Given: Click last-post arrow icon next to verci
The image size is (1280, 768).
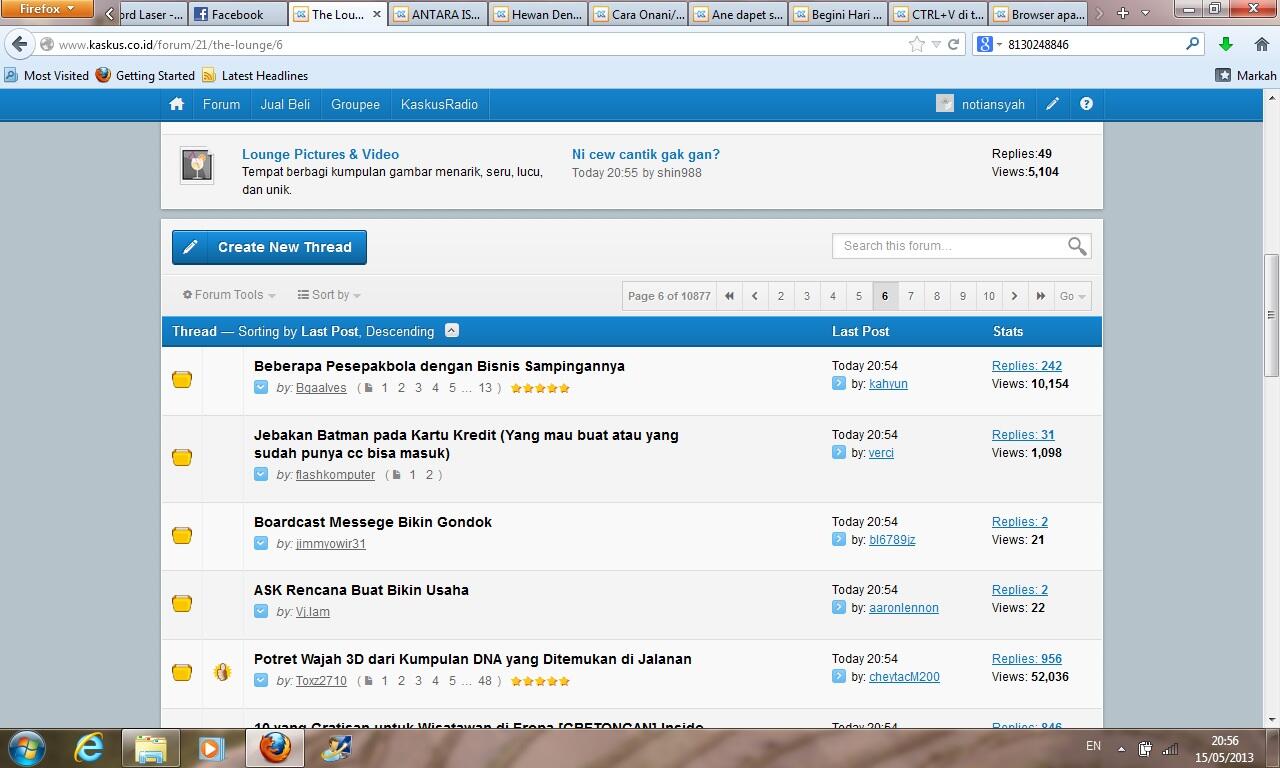Looking at the screenshot, I should (839, 452).
